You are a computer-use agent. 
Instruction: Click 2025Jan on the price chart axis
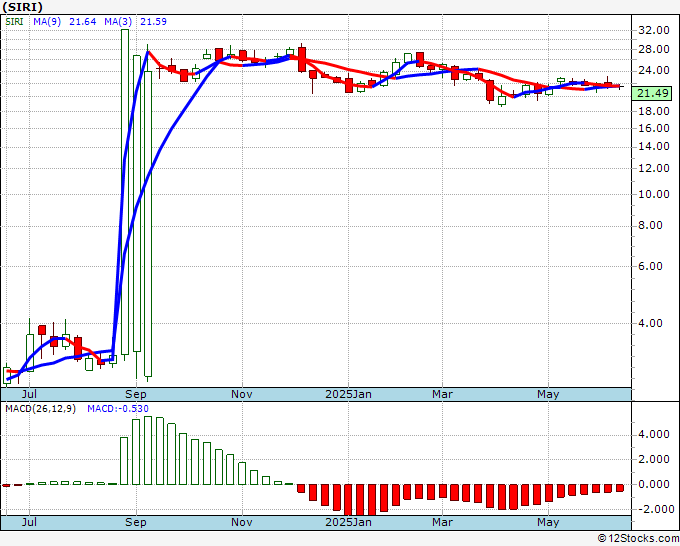pyautogui.click(x=348, y=394)
